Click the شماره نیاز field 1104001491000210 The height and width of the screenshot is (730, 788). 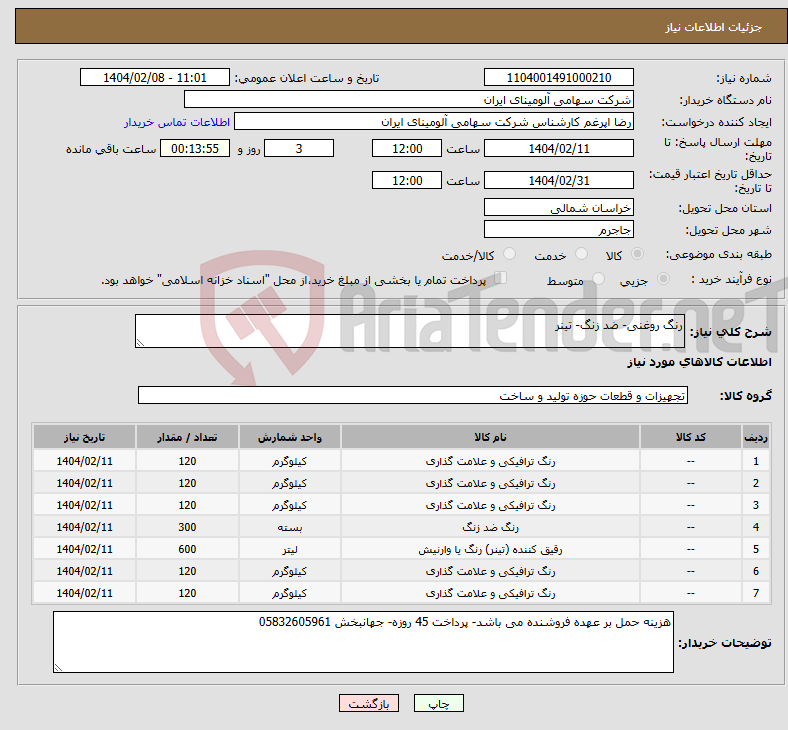point(558,78)
